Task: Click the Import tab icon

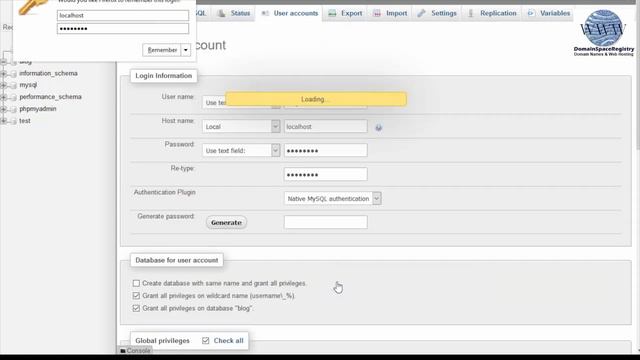Action: pyautogui.click(x=377, y=13)
